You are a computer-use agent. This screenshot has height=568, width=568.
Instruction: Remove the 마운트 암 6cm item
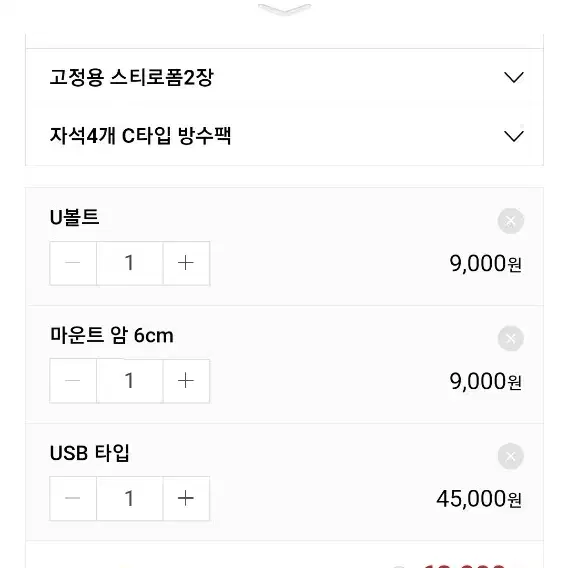point(510,338)
